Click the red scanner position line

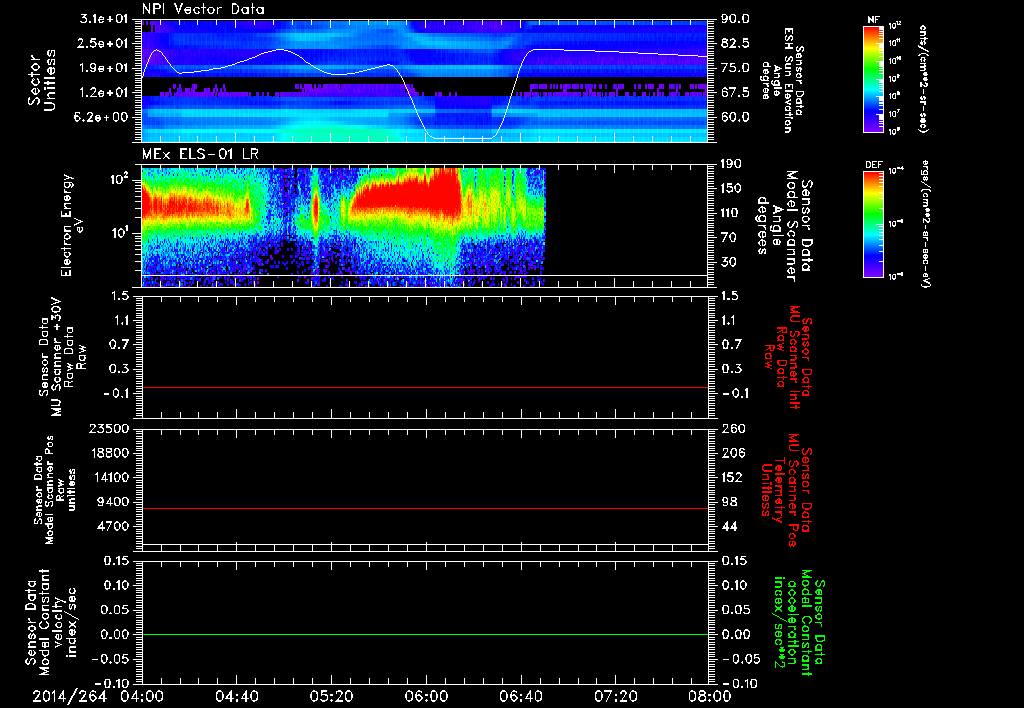coord(424,509)
